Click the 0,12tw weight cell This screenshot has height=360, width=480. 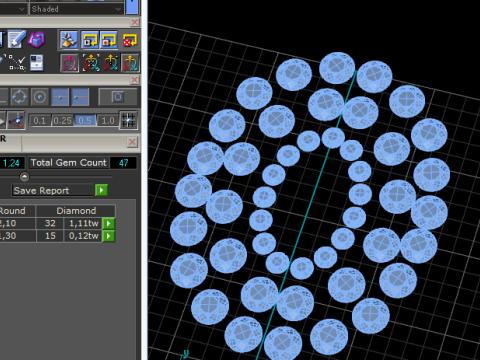[83, 236]
